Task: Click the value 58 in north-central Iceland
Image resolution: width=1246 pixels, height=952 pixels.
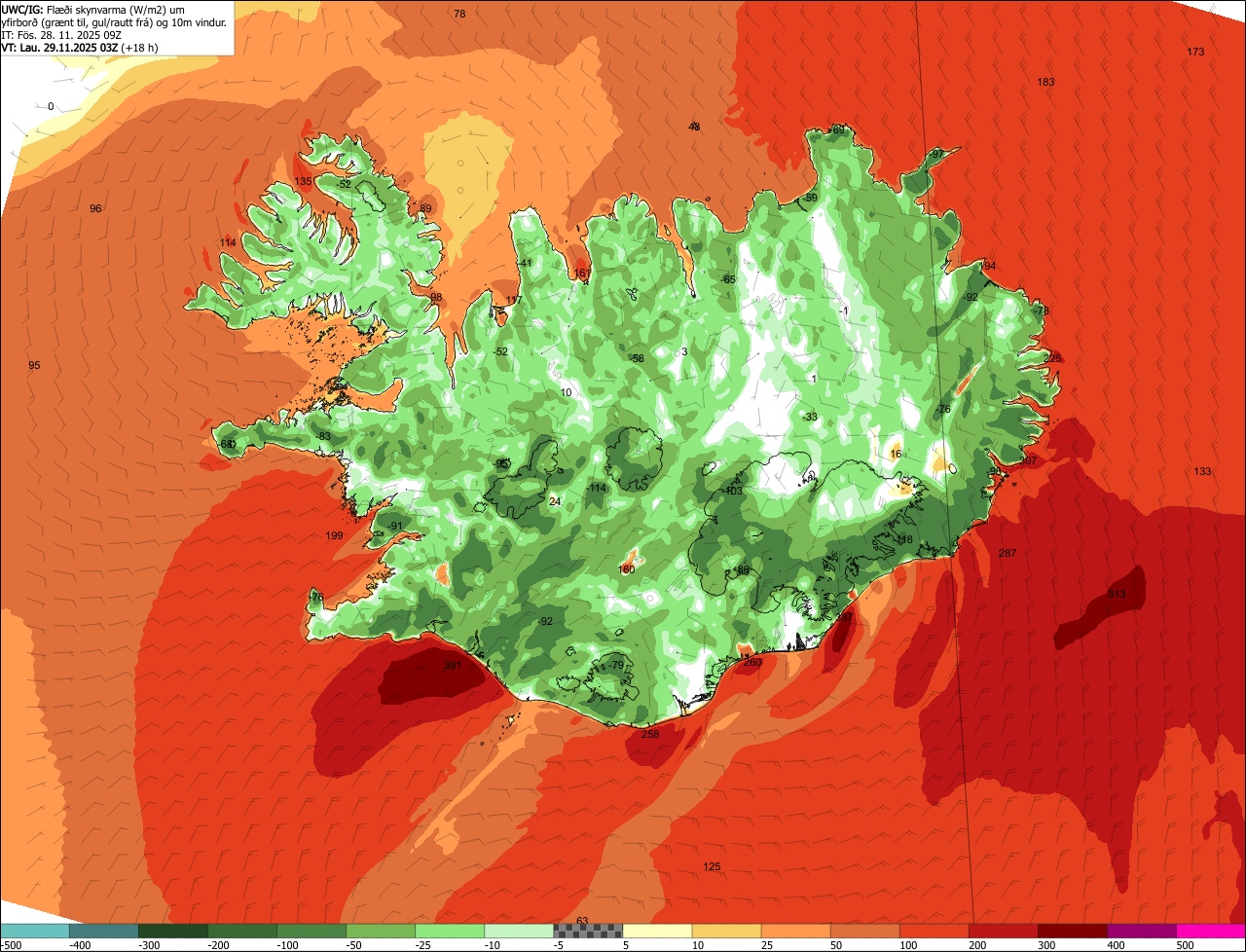Action: [639, 358]
